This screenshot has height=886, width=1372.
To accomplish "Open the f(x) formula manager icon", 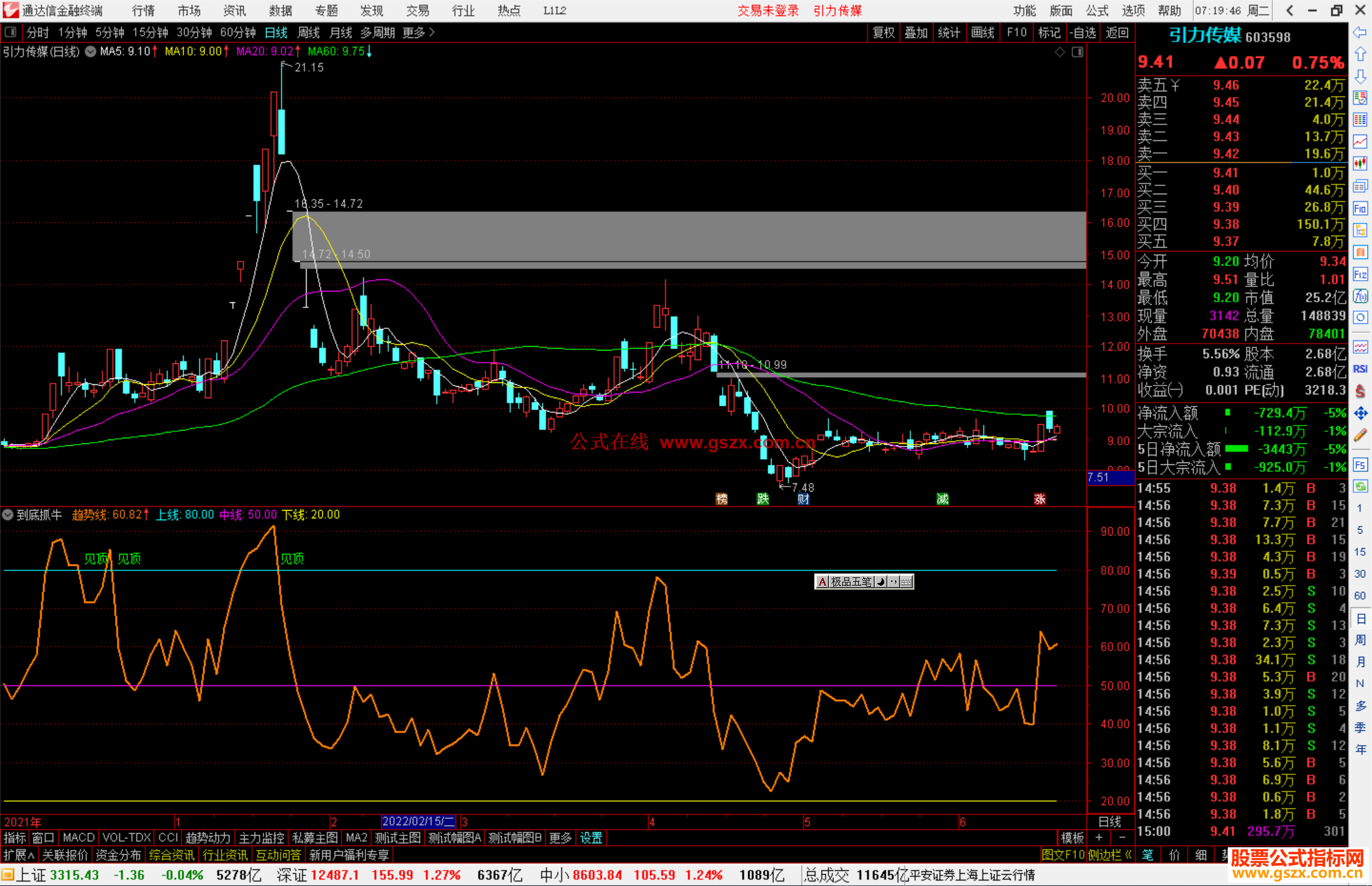I will point(1360,296).
